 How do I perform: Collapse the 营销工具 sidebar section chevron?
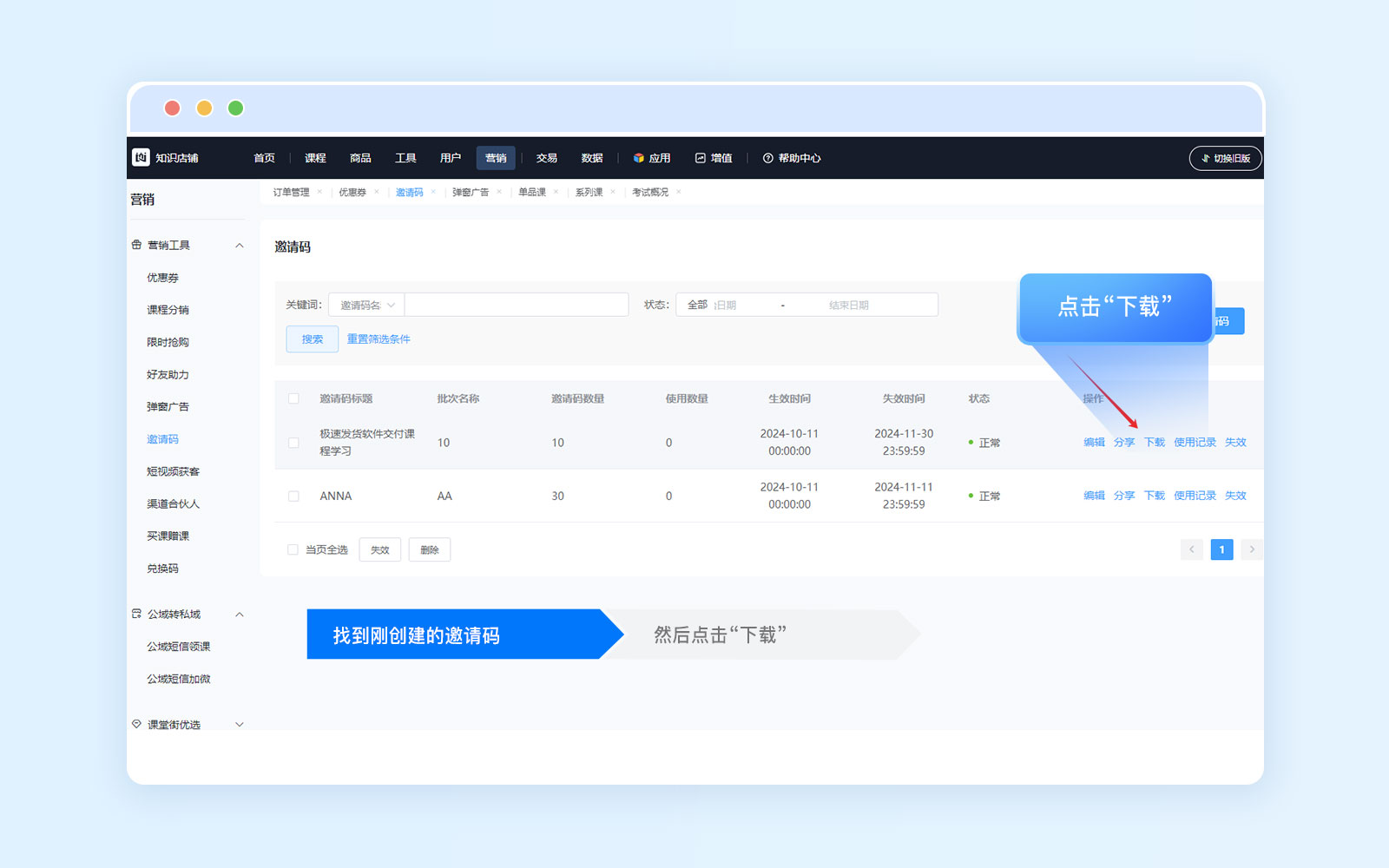click(x=240, y=246)
